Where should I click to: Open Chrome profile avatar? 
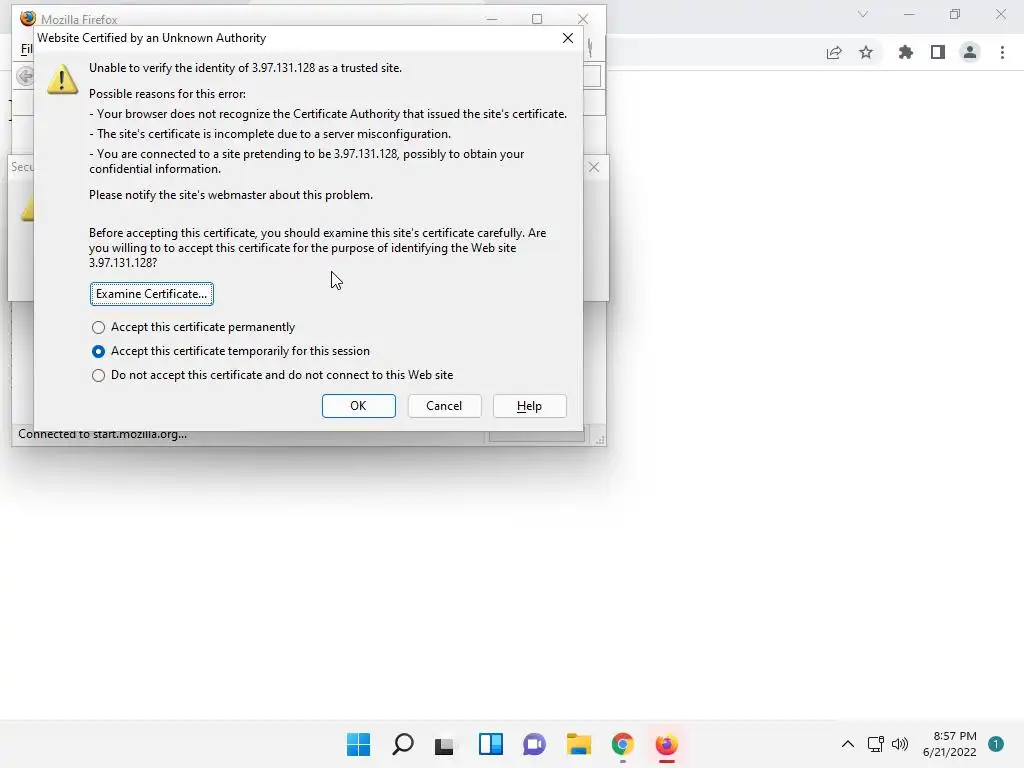(x=970, y=53)
